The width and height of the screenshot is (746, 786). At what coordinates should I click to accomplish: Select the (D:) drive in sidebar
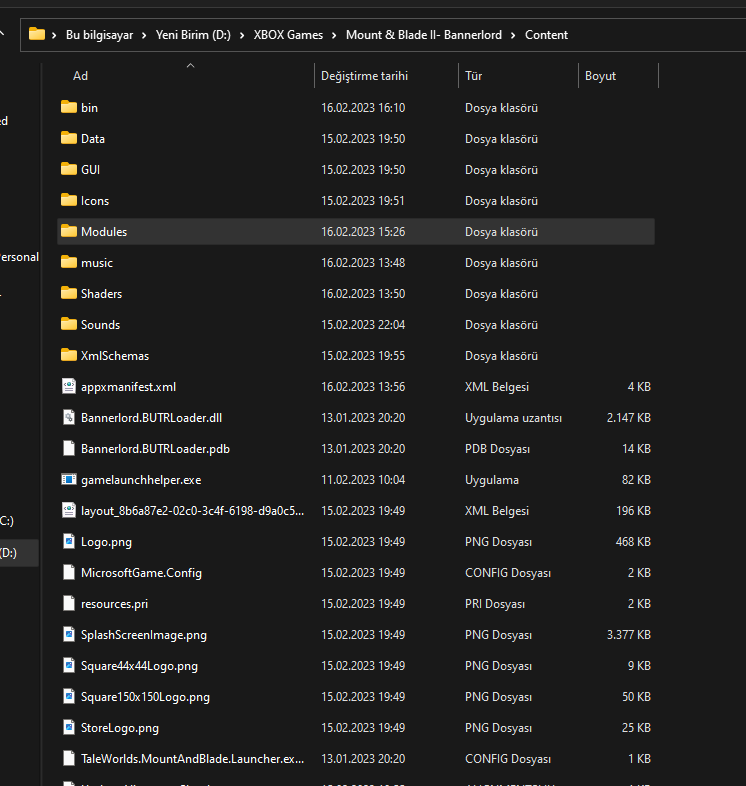click(19, 553)
